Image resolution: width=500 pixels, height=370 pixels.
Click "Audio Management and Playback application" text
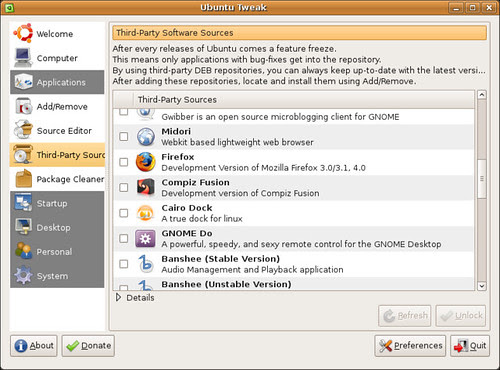tap(252, 269)
